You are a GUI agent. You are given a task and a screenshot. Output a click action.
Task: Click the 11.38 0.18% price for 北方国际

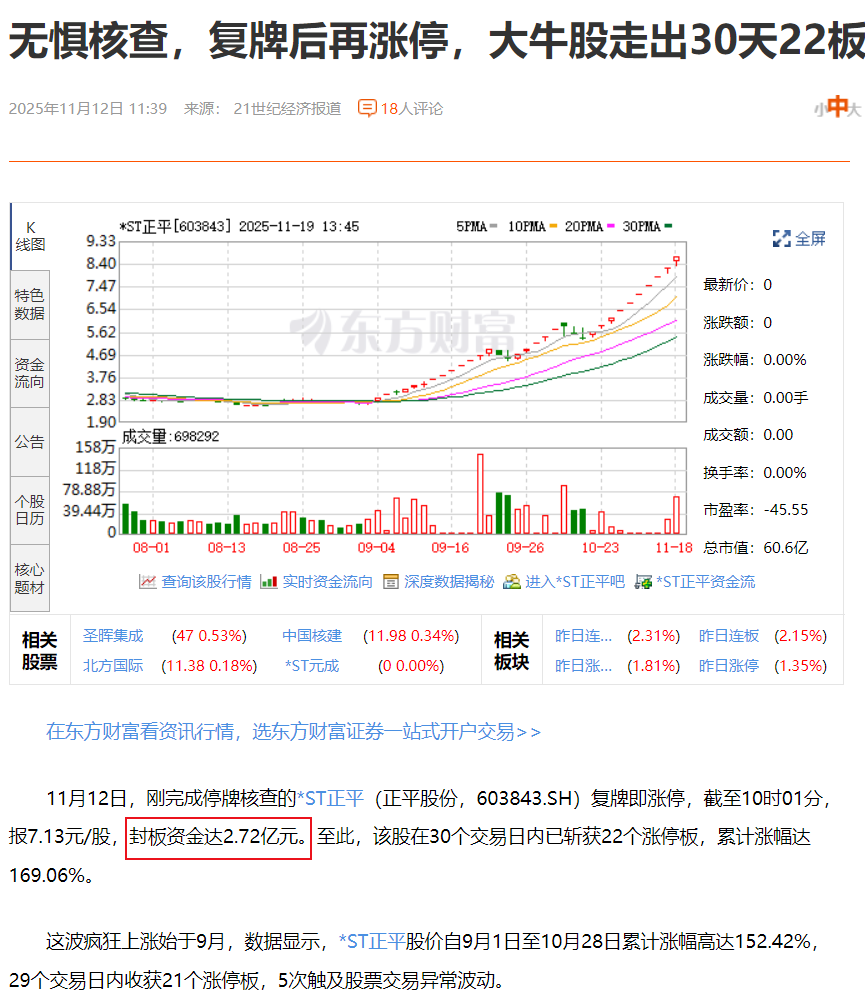point(209,666)
